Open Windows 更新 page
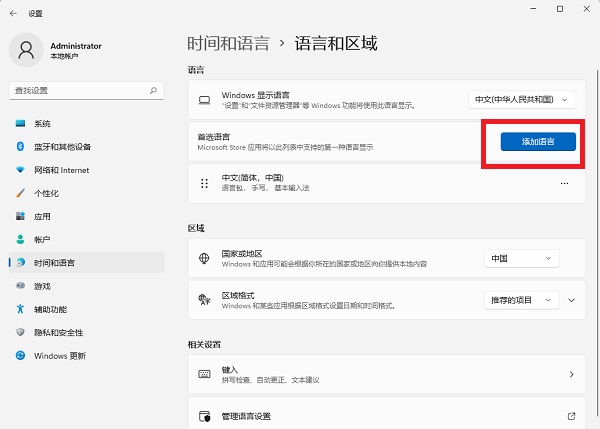This screenshot has height=429, width=600. (x=60, y=355)
